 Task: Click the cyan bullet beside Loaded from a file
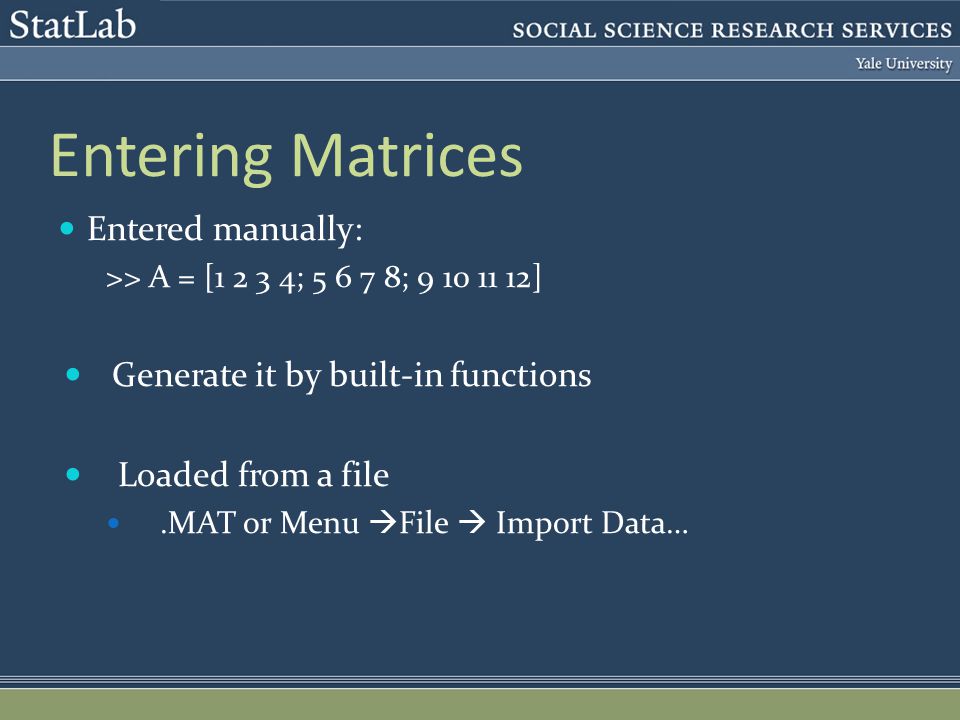(x=73, y=474)
